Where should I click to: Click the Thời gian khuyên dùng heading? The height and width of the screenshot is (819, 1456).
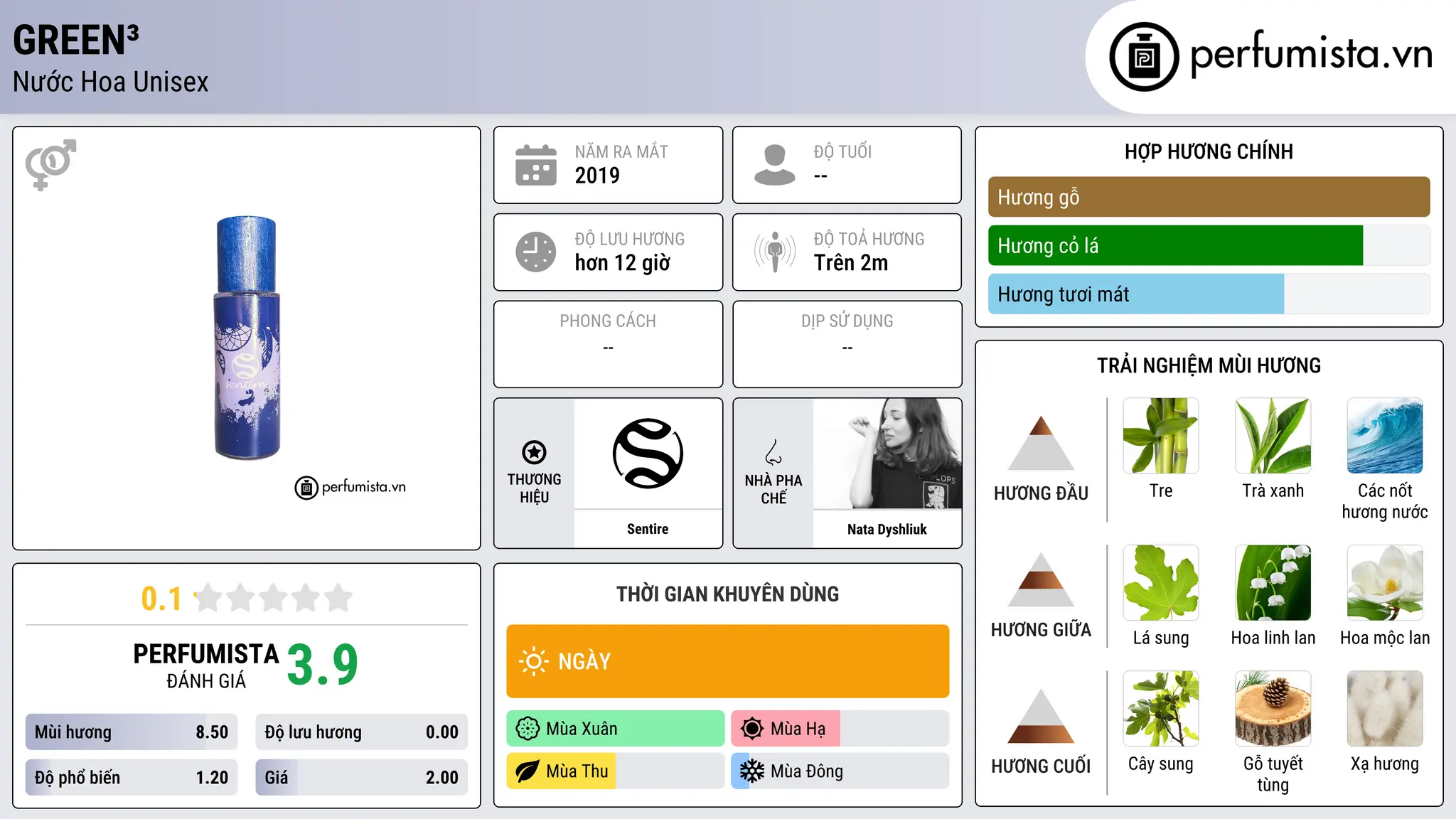(727, 594)
